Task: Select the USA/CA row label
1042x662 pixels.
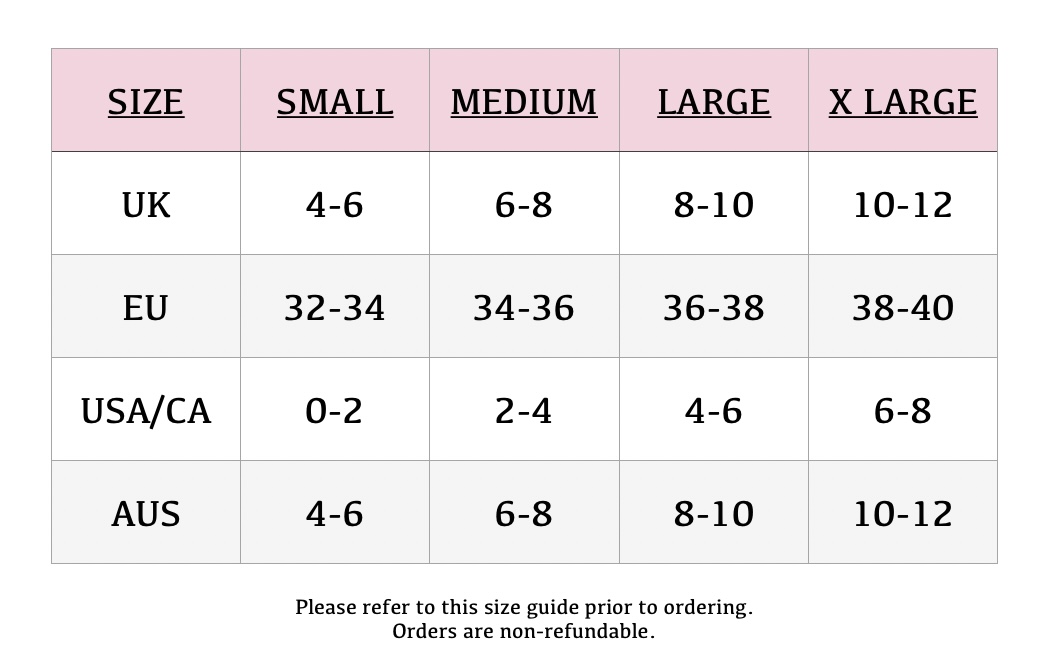Action: pyautogui.click(x=146, y=411)
